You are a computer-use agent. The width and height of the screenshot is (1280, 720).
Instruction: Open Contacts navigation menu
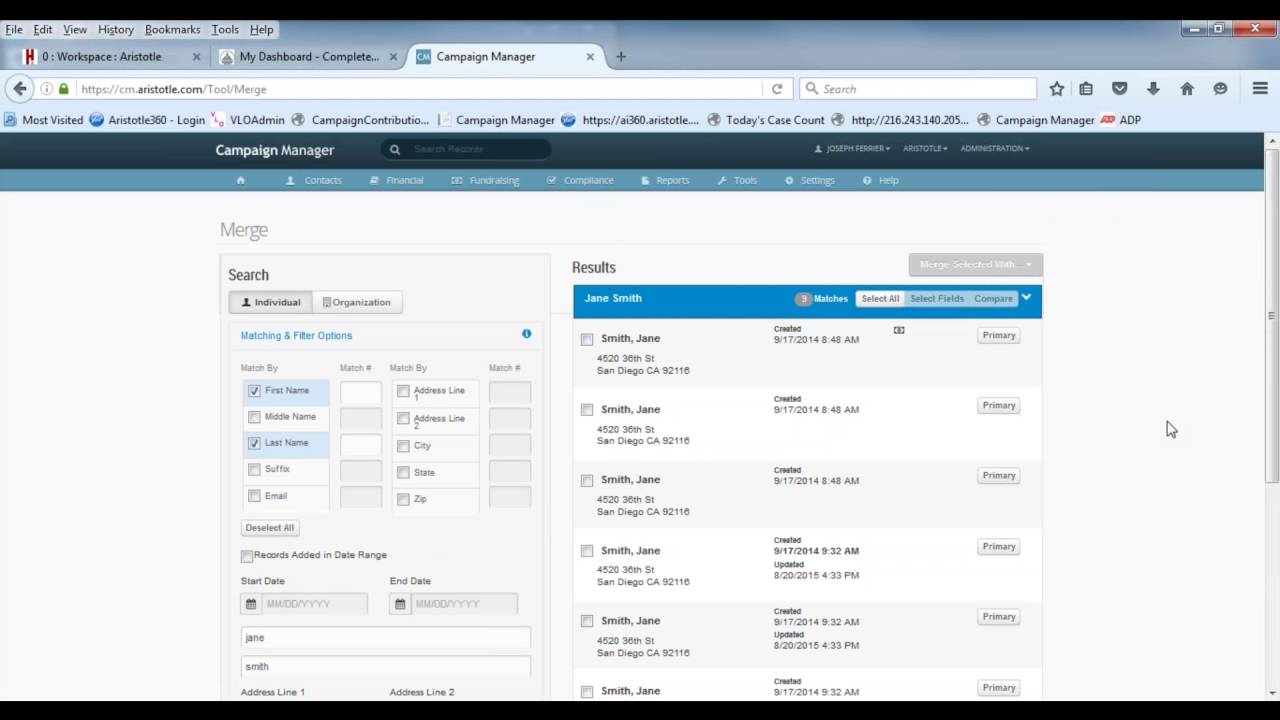tap(314, 180)
